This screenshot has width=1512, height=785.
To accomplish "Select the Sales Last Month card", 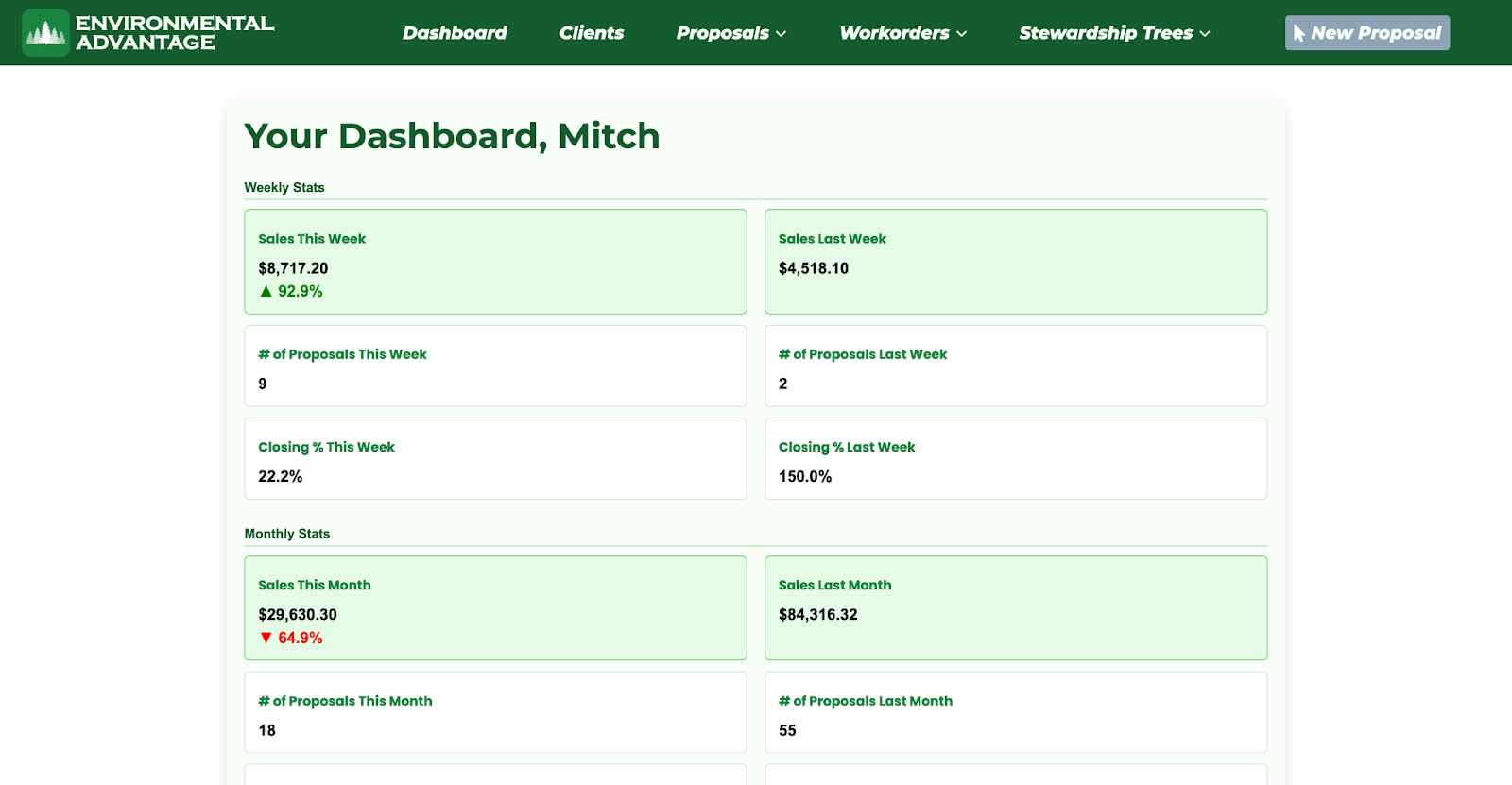I will point(1015,608).
